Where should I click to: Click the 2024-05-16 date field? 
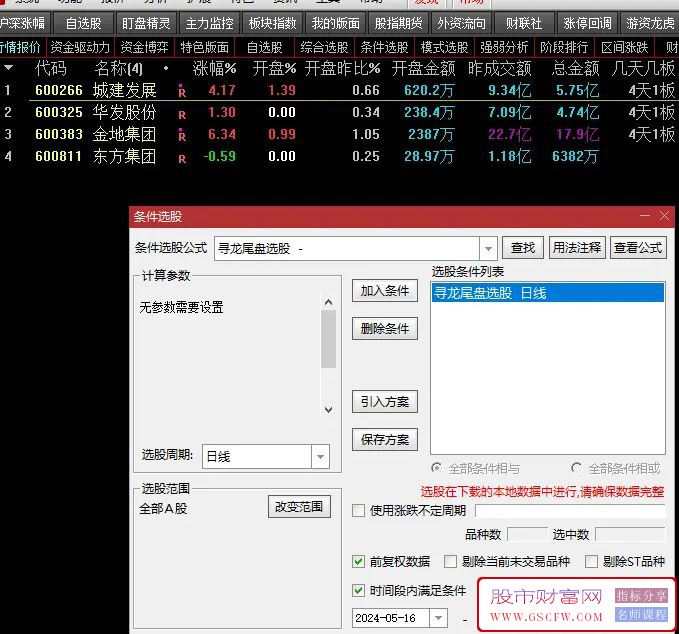click(x=391, y=618)
